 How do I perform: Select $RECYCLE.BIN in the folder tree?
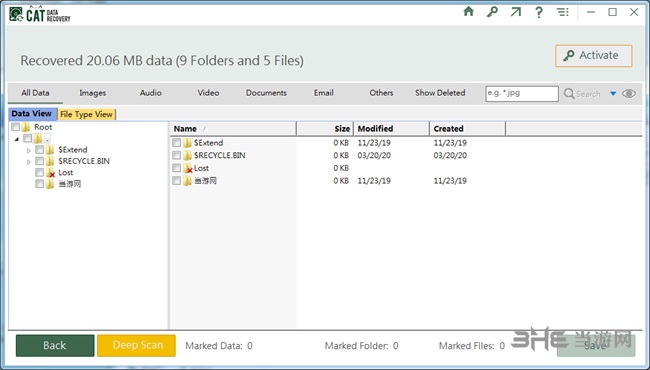click(x=84, y=161)
